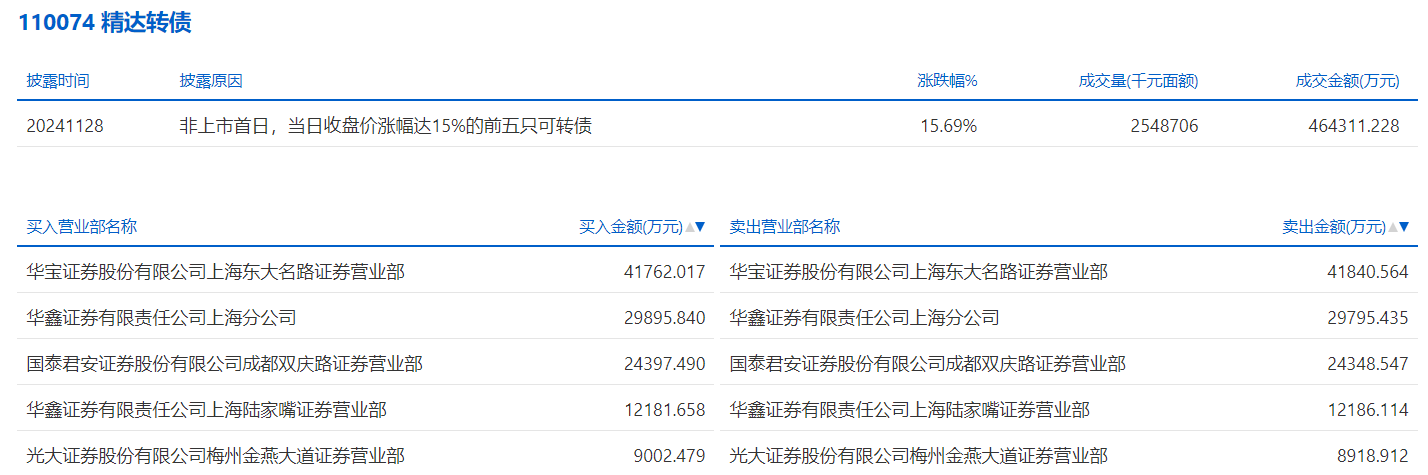Click the 买入营业部名称 column header

(x=82, y=227)
